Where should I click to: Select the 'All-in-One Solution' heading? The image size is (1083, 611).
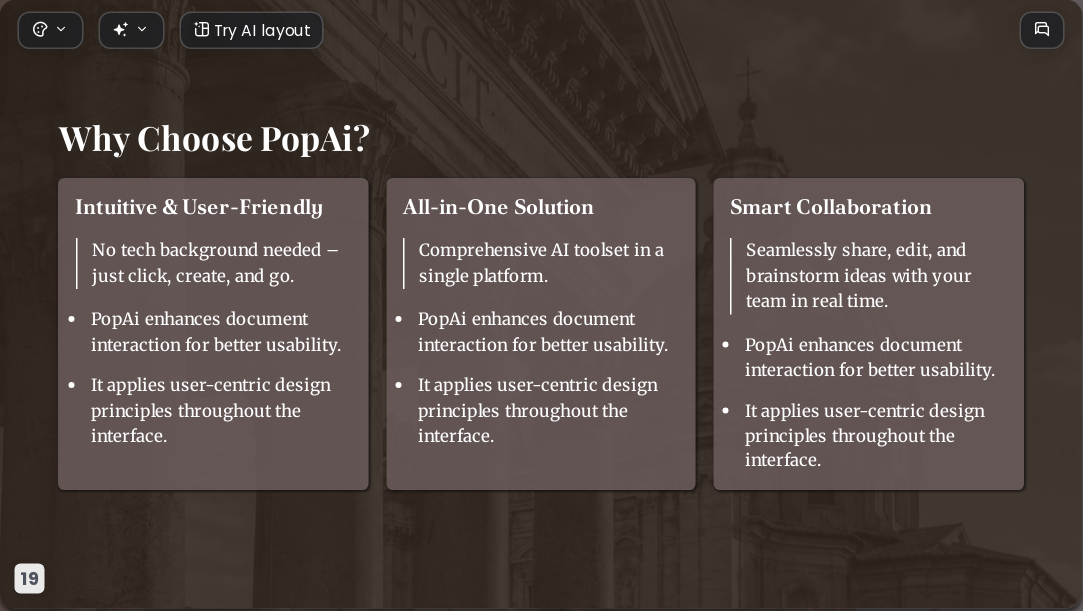[x=498, y=207]
